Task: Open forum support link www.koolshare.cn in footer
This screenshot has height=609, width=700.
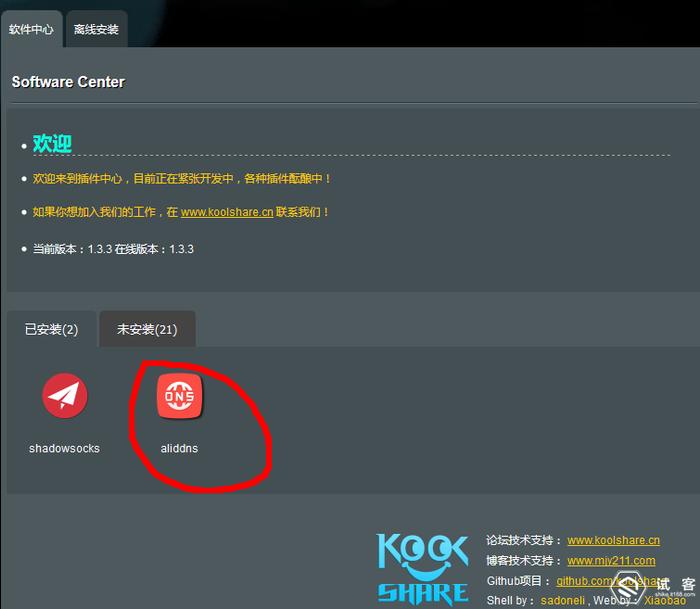Action: click(x=613, y=540)
